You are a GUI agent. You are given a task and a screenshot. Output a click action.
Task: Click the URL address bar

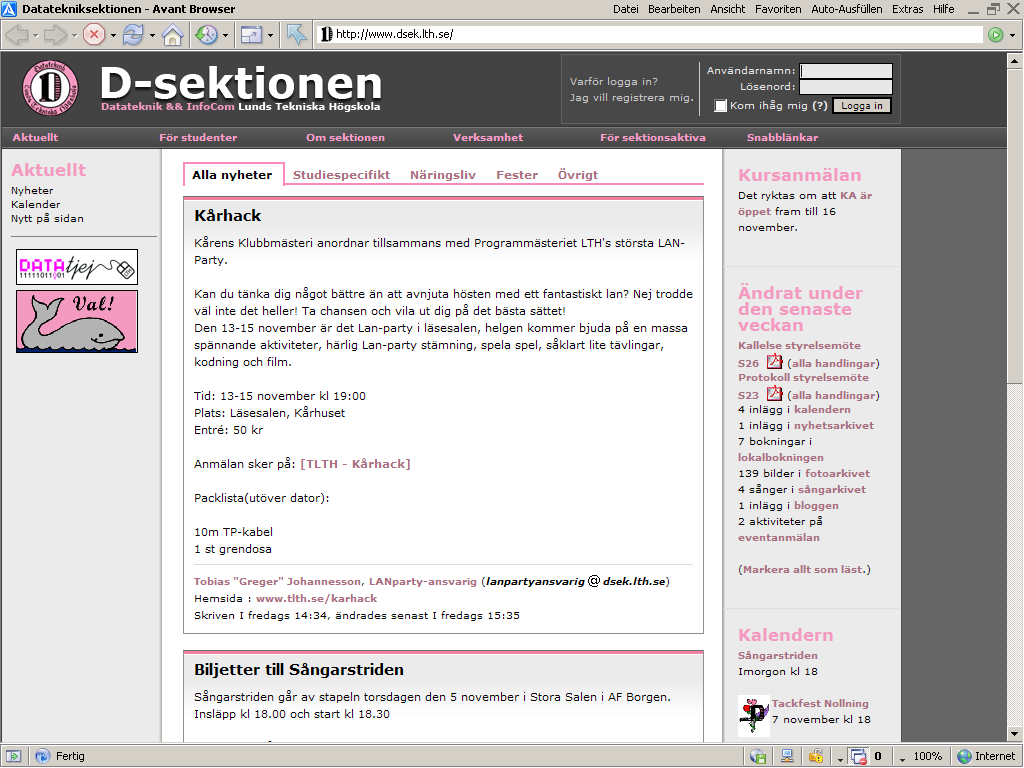pos(650,34)
